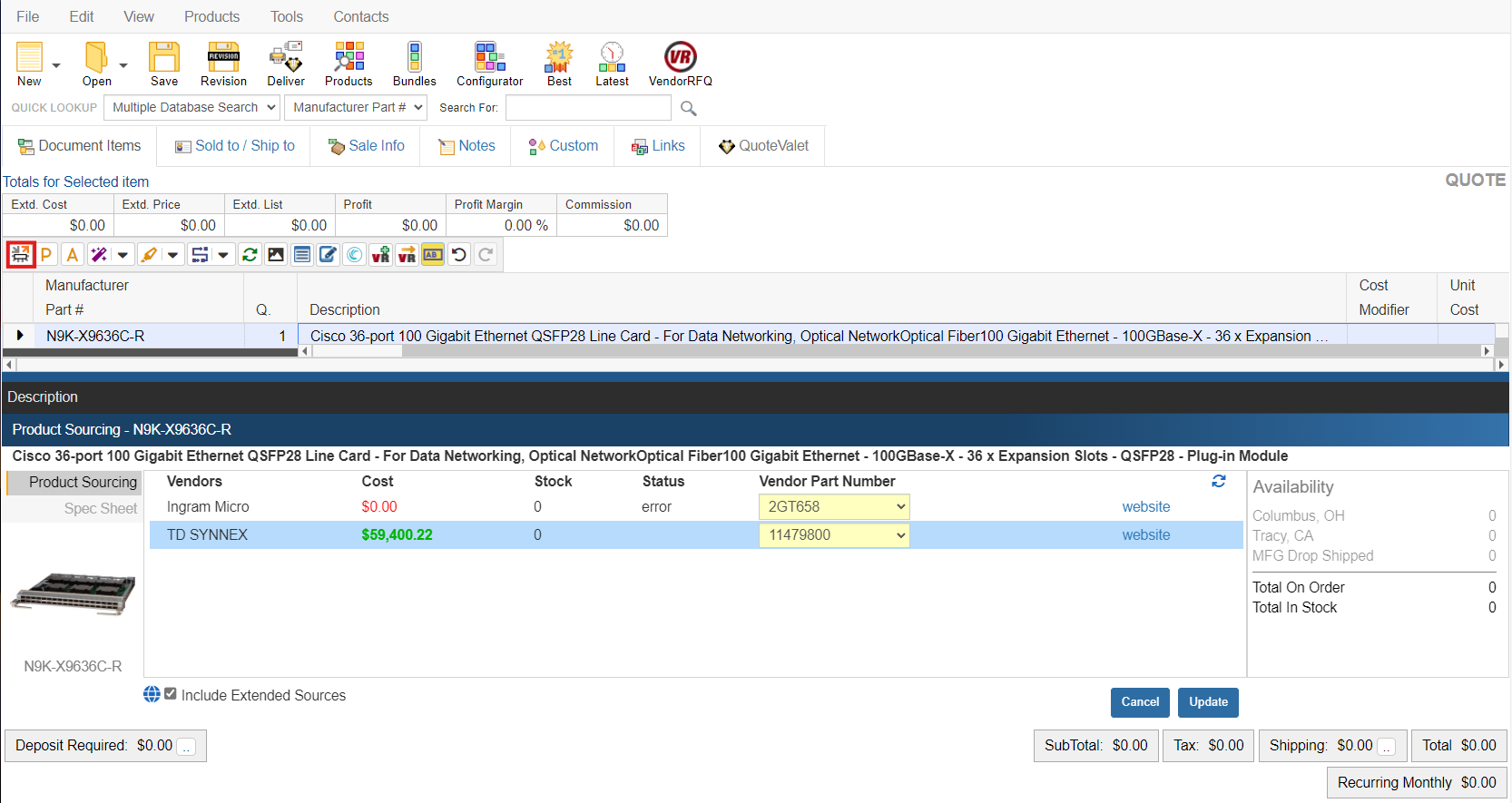Viewport: 1512px width, 803px height.
Task: Click the Save floppy disk icon
Action: 164,57
